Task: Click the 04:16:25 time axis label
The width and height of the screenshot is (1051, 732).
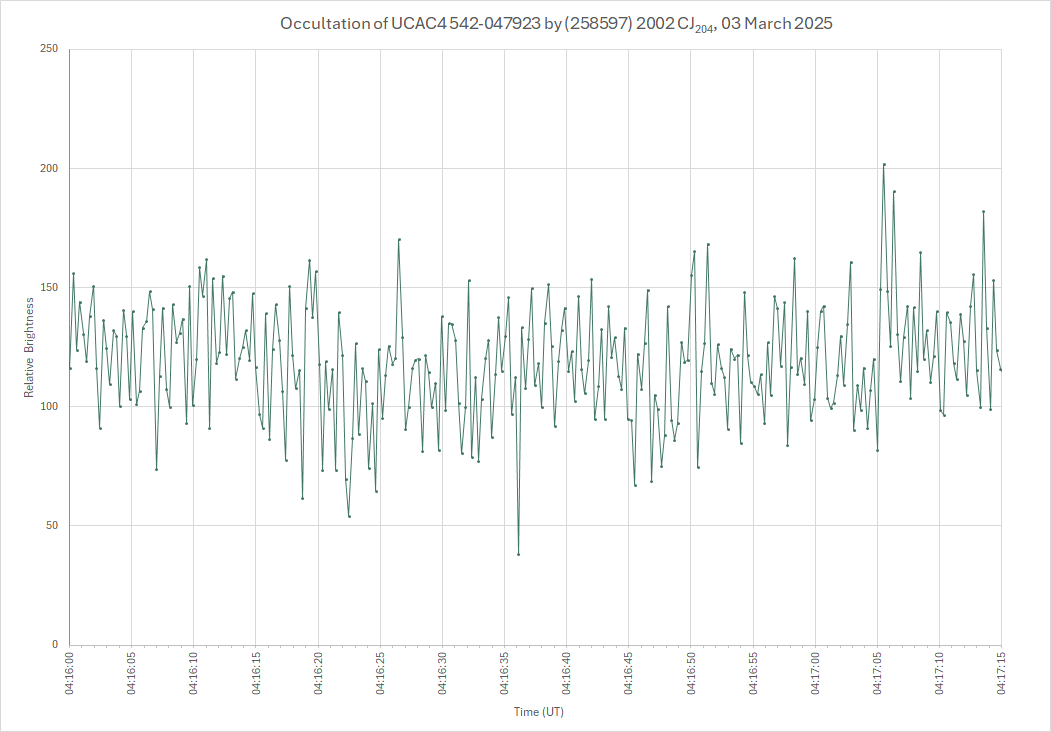Action: [x=380, y=673]
